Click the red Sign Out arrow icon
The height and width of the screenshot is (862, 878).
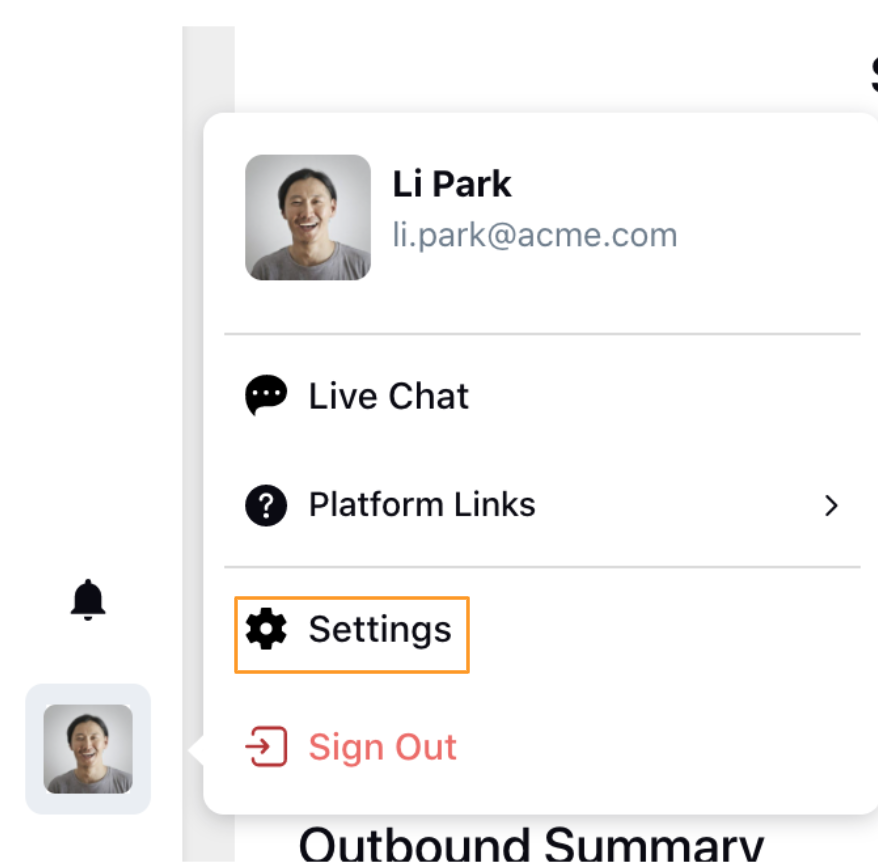[x=267, y=746]
